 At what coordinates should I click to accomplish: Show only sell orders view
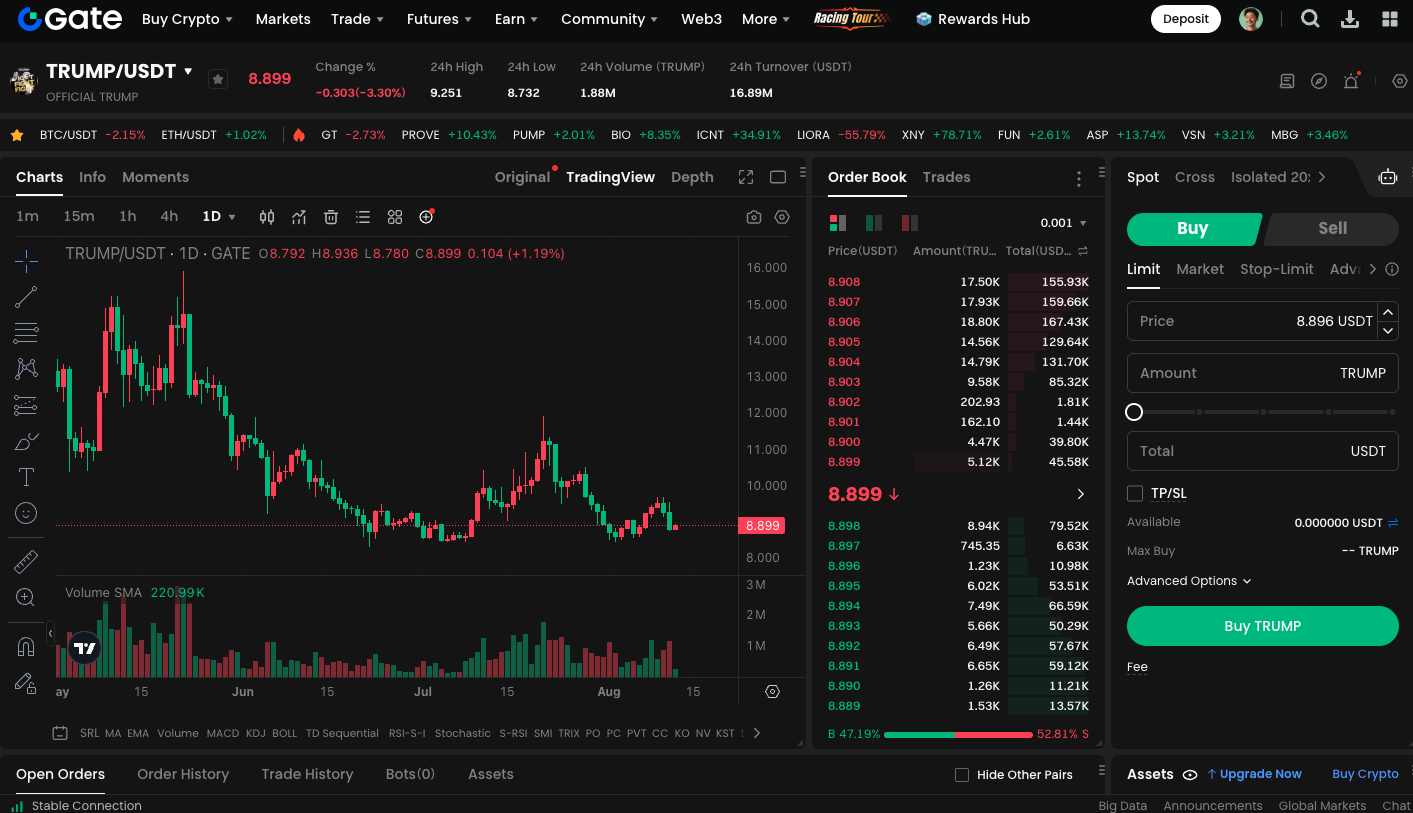click(910, 223)
